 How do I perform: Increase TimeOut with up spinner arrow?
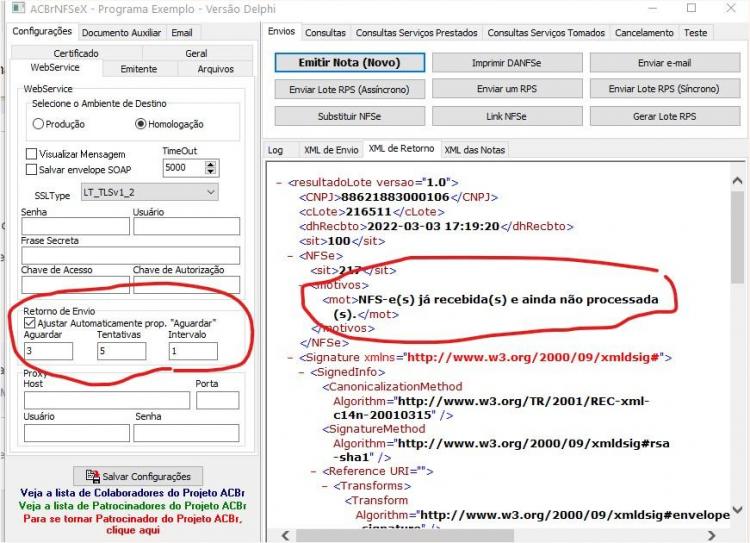(211, 164)
